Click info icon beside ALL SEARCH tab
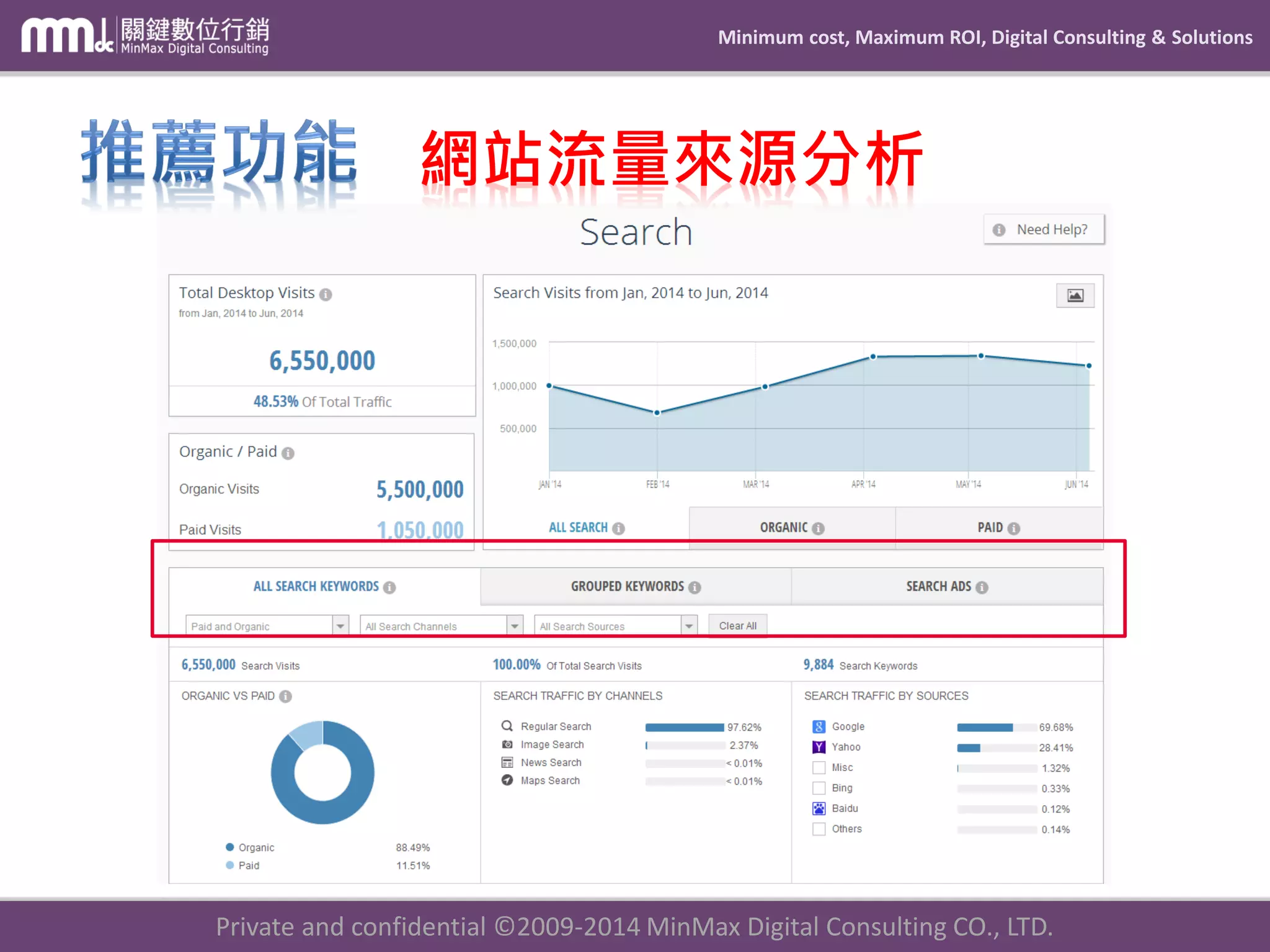Viewport: 1270px width, 952px height. pos(618,528)
